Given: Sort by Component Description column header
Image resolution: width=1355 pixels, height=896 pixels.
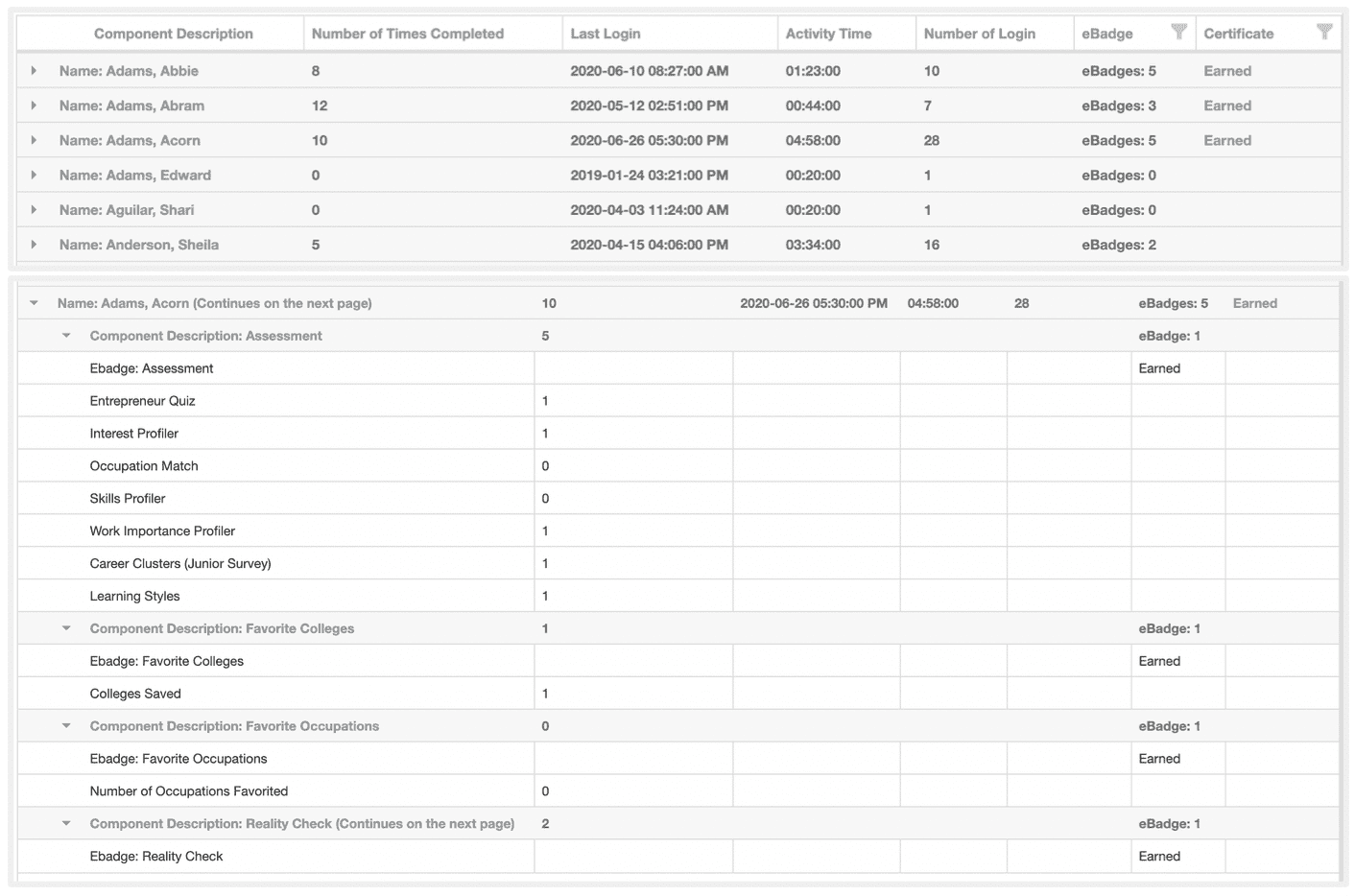Looking at the screenshot, I should pos(173,34).
